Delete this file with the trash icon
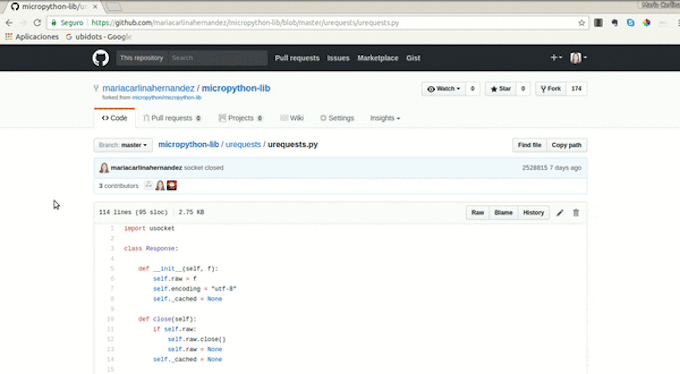 tap(576, 213)
